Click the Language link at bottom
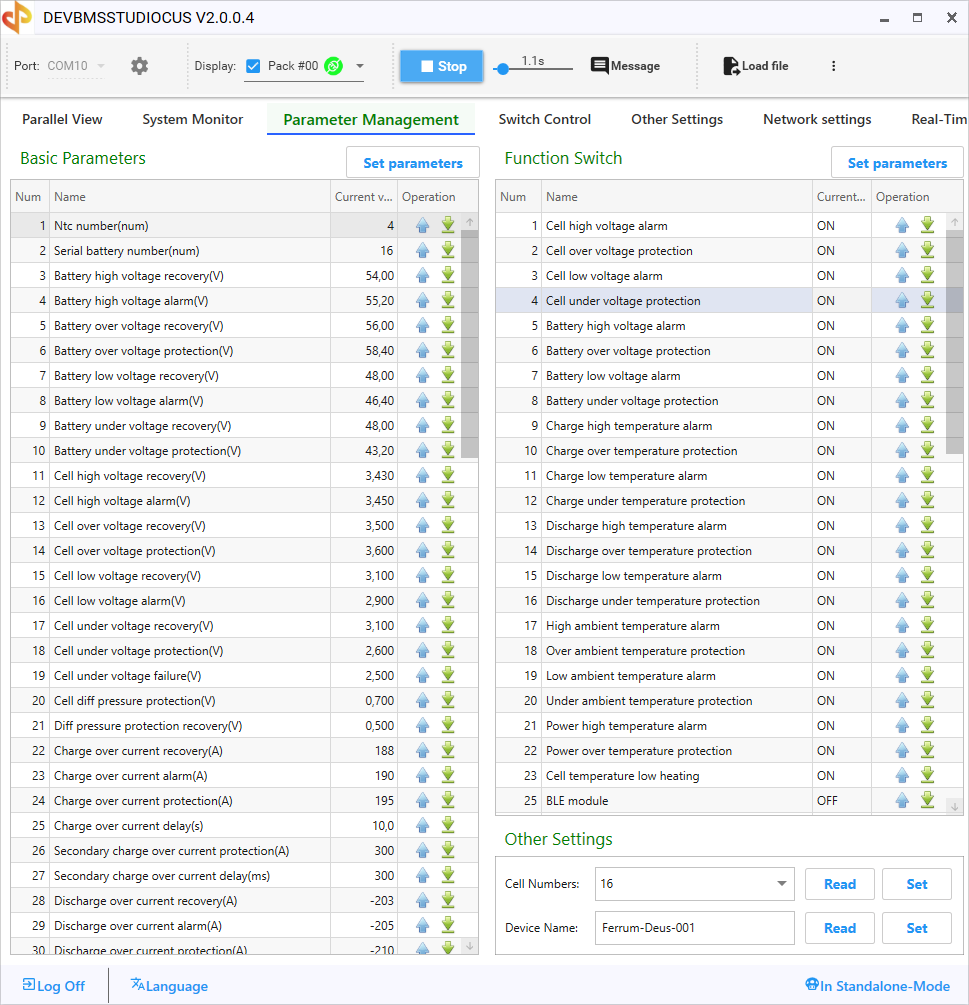Screen dimensions: 969x1005 169,986
